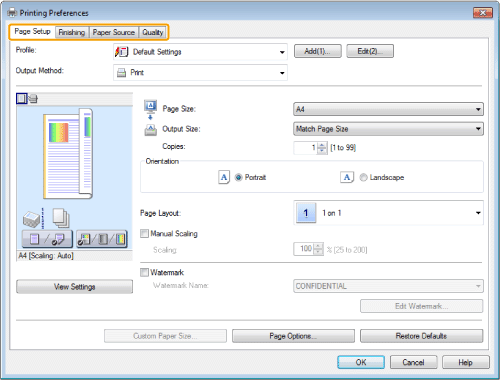This screenshot has width=500, height=380.
Task: Switch to the Quality tab
Action: (x=153, y=32)
